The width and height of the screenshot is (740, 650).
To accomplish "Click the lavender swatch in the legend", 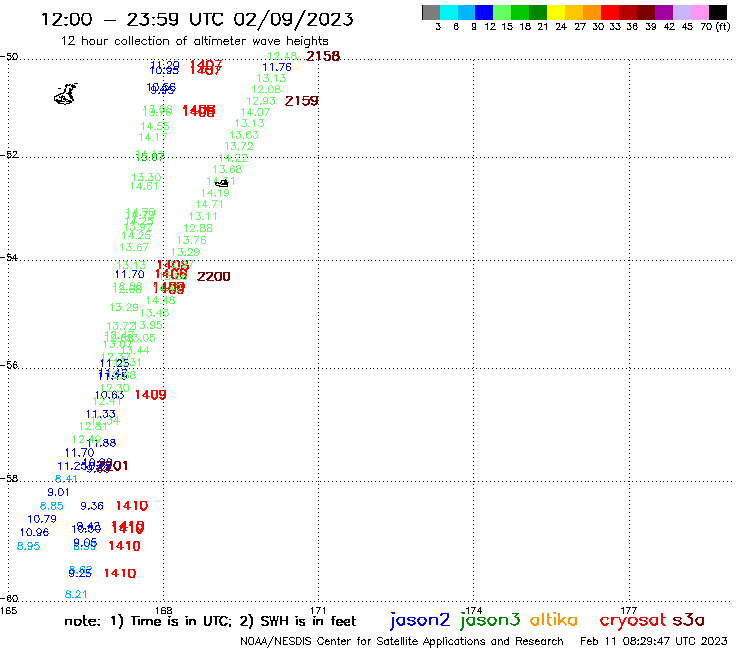I will coord(682,12).
